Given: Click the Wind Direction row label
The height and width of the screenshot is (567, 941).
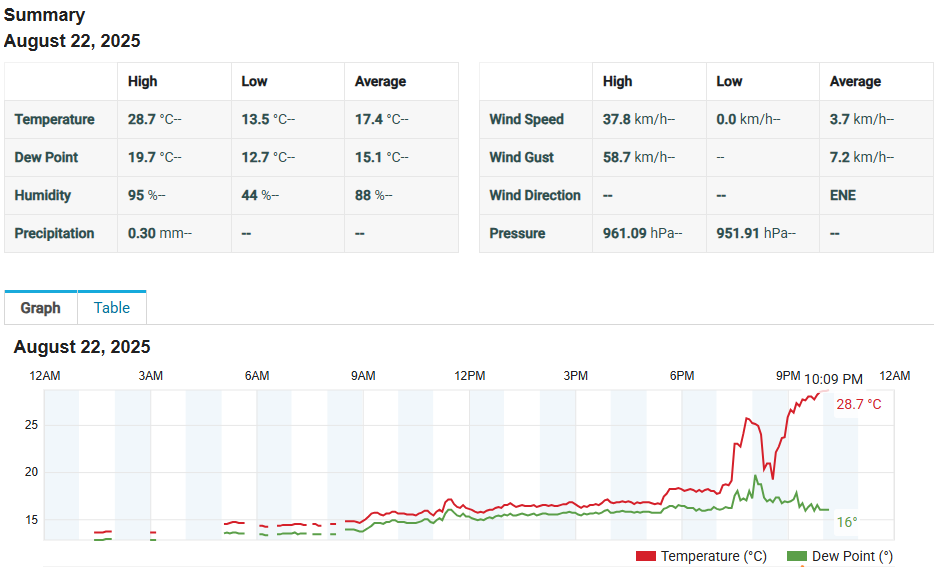Looking at the screenshot, I should pyautogui.click(x=535, y=195).
